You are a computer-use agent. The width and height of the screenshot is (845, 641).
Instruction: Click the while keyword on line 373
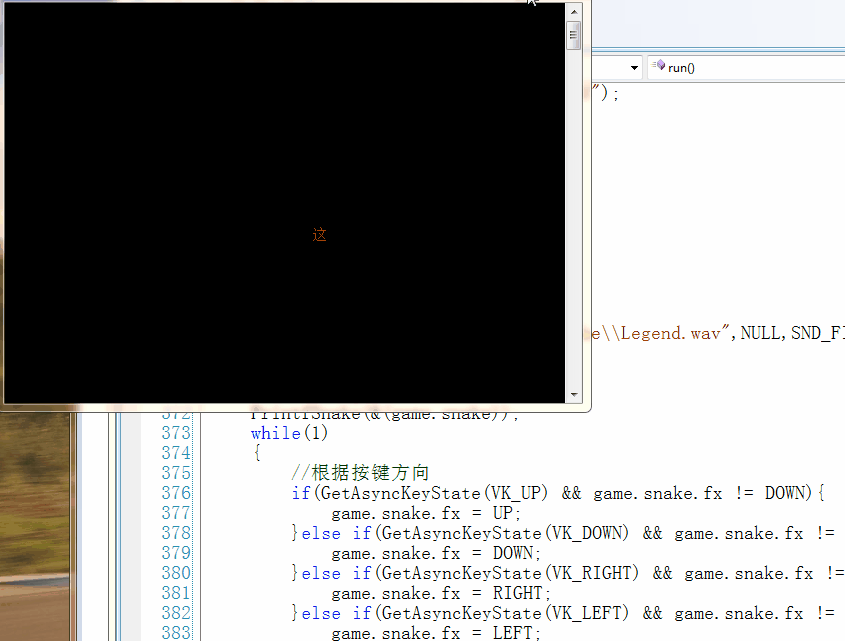pyautogui.click(x=275, y=433)
